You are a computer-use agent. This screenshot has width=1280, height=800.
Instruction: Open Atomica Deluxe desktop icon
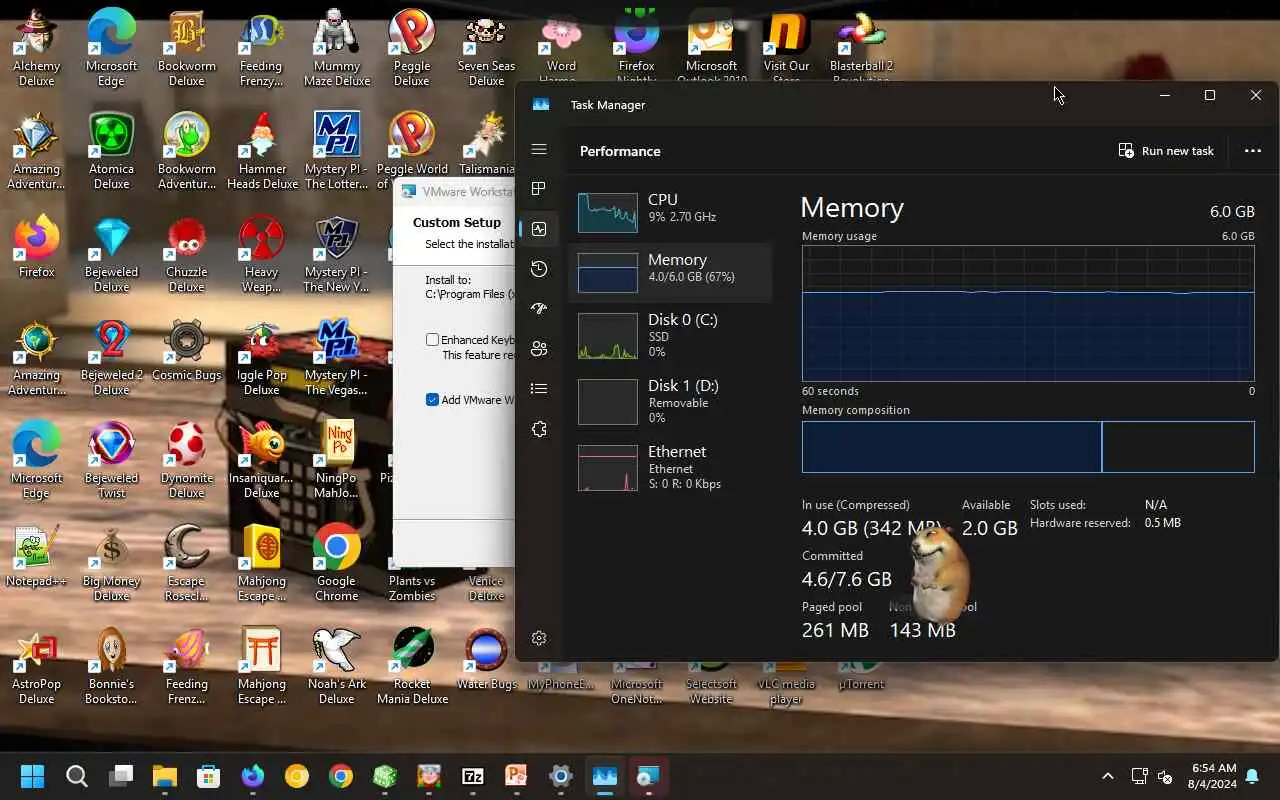coord(111,152)
